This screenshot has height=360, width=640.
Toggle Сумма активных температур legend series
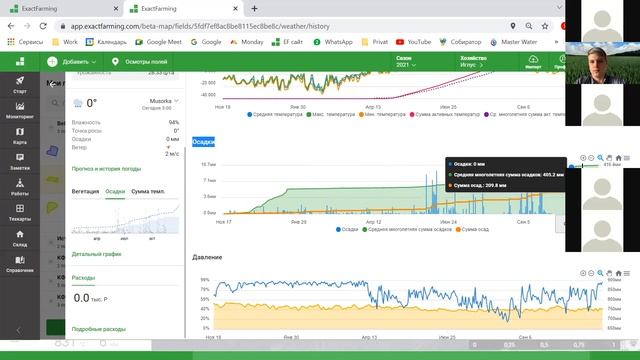pos(445,114)
